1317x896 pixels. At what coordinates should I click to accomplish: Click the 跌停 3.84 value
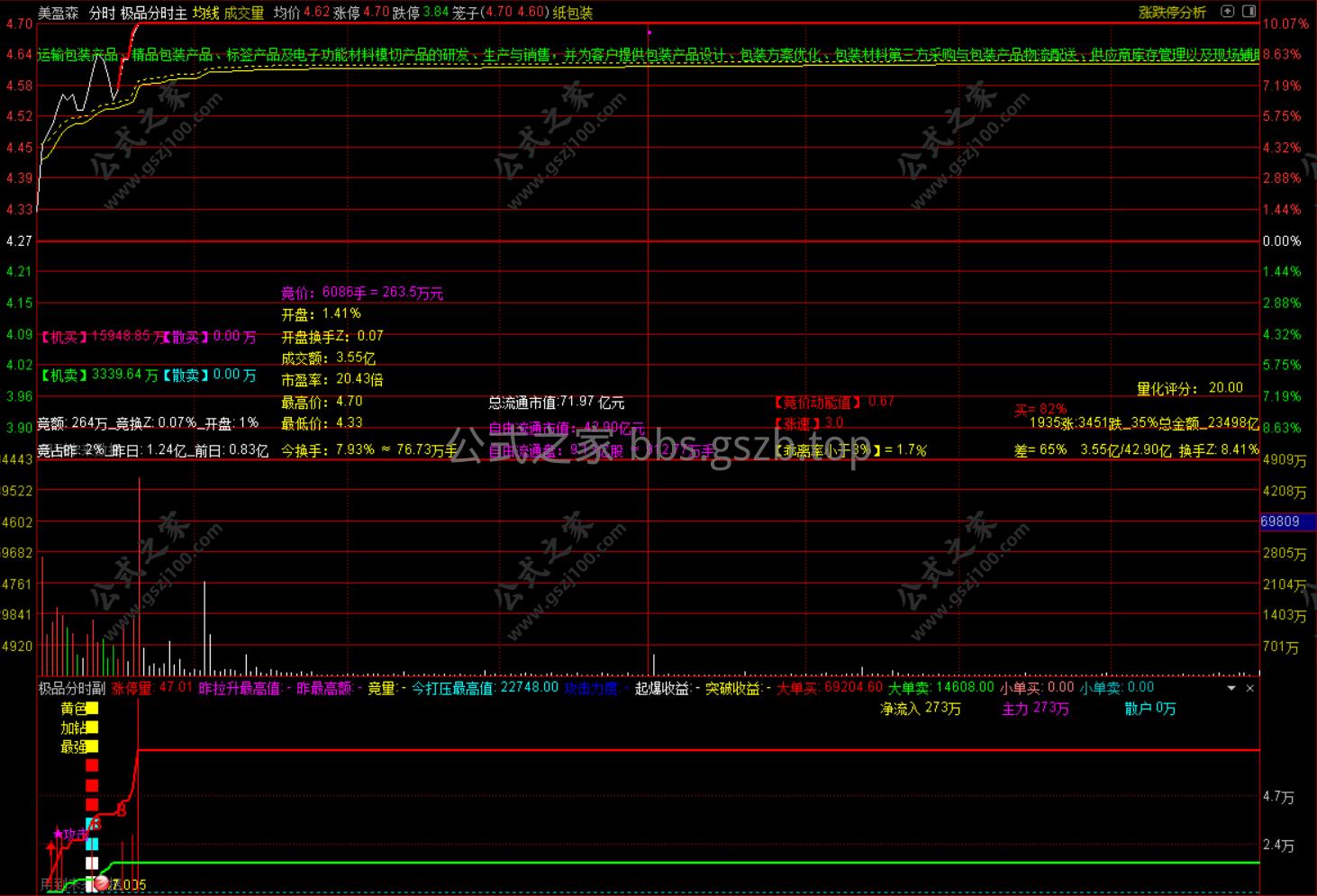tap(421, 13)
